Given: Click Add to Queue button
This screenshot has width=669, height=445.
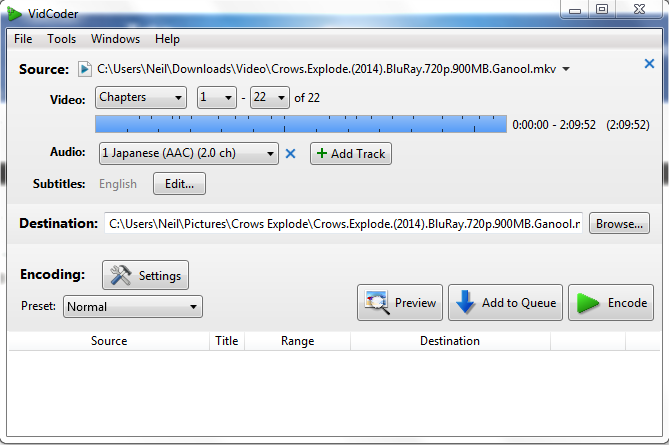Looking at the screenshot, I should [505, 302].
